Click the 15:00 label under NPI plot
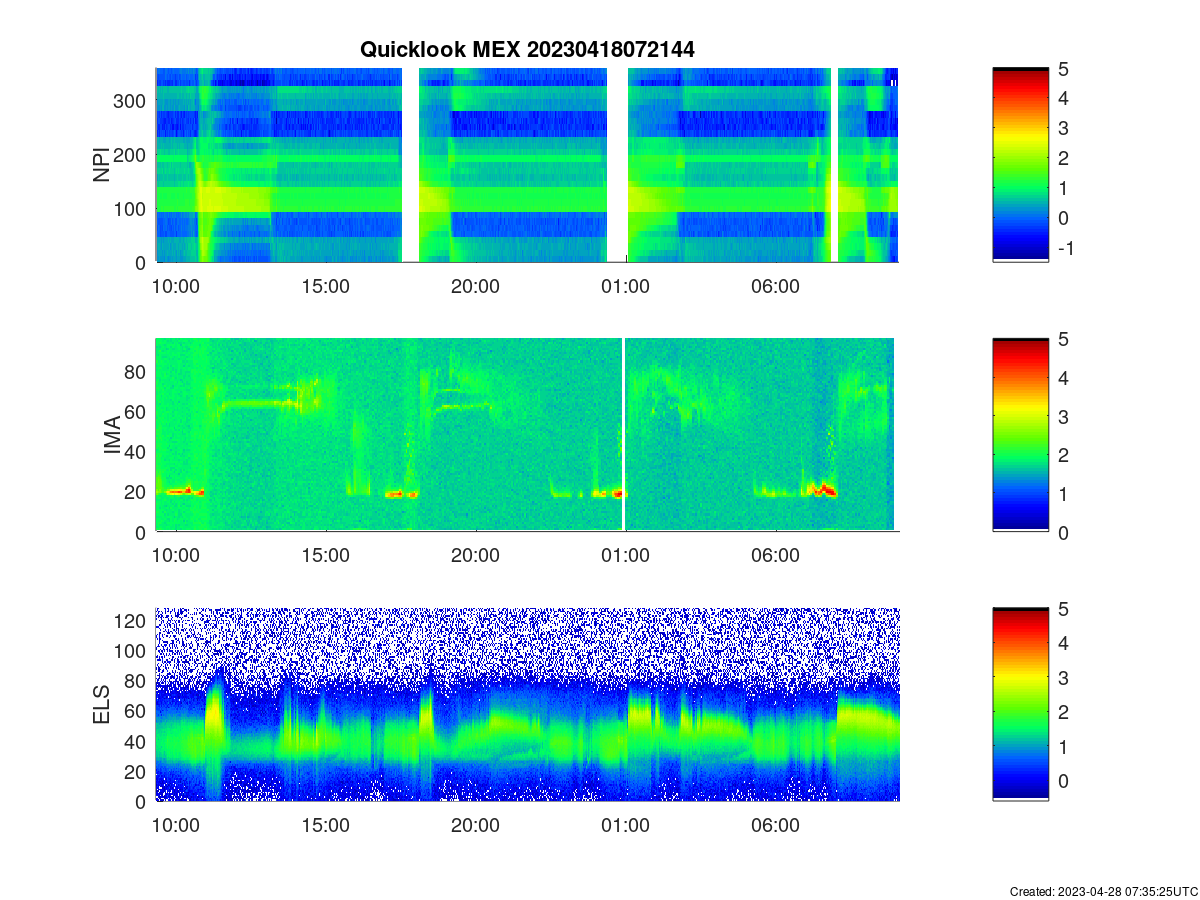This screenshot has width=1200, height=900. tap(325, 286)
